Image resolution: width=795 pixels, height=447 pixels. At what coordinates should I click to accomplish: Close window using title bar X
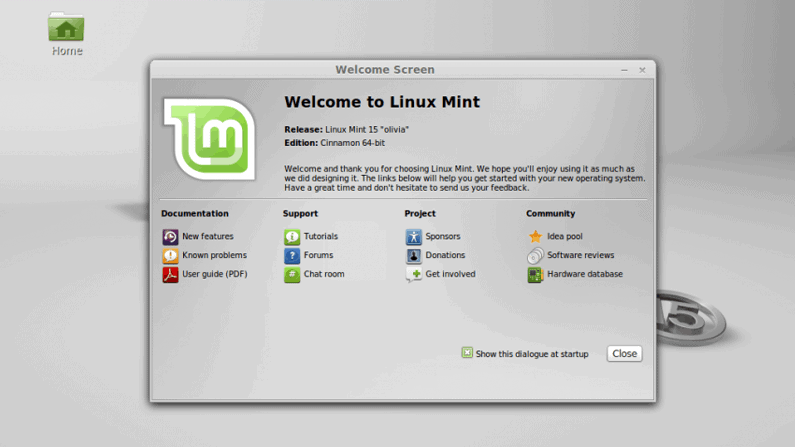(x=642, y=70)
